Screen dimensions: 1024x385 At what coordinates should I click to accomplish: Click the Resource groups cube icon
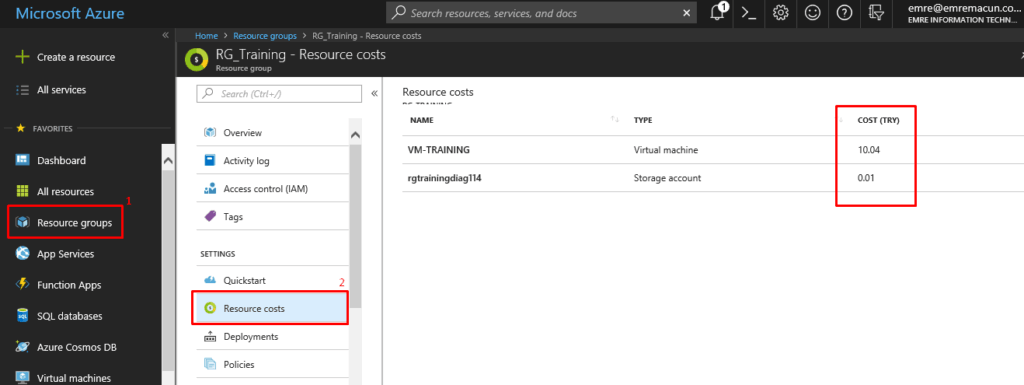tap(22, 223)
